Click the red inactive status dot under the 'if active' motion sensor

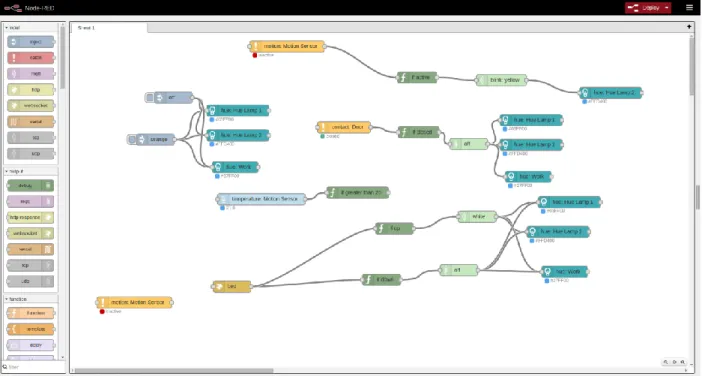(255, 55)
